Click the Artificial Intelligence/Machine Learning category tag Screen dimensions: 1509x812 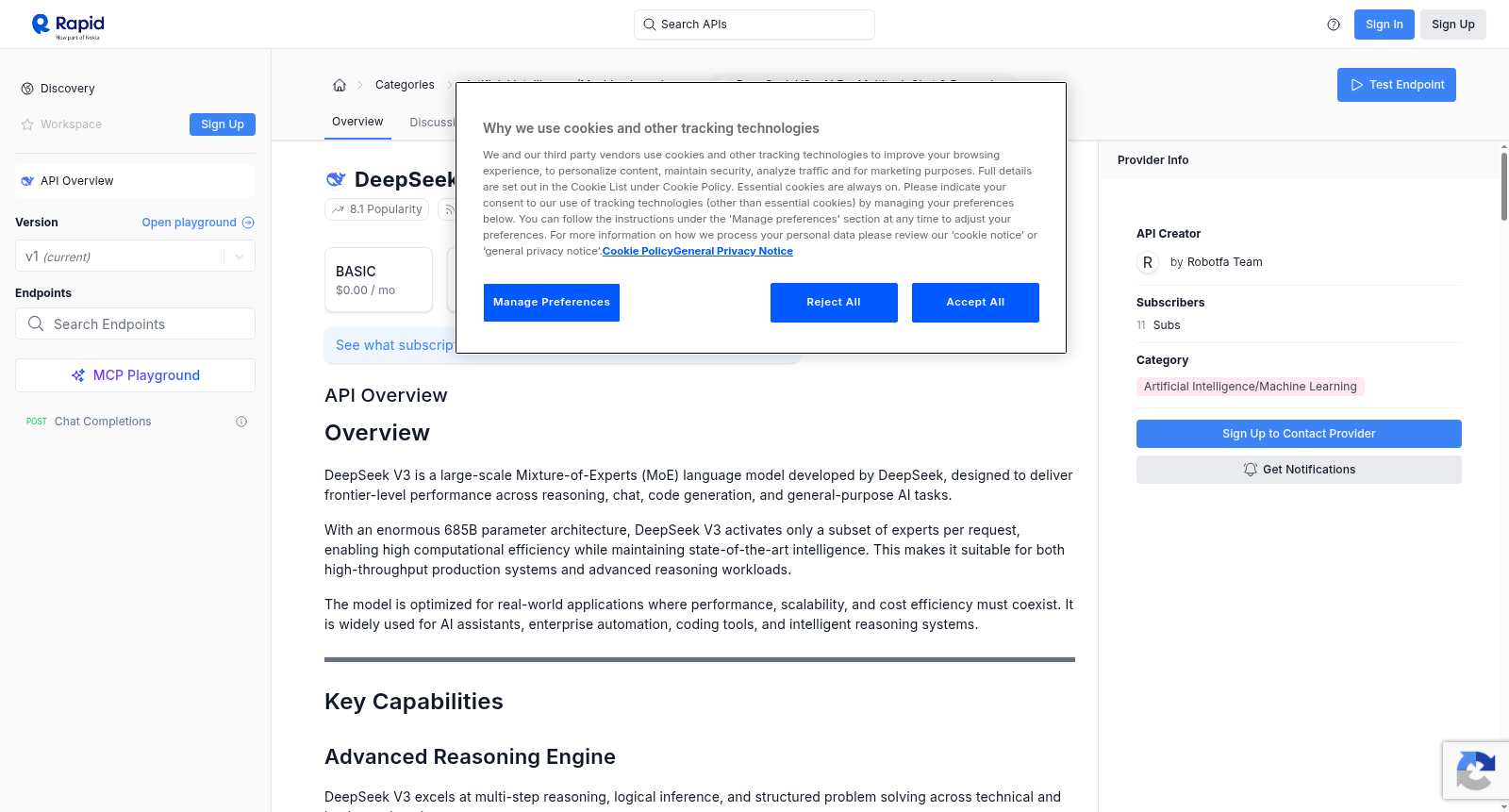pyautogui.click(x=1251, y=387)
